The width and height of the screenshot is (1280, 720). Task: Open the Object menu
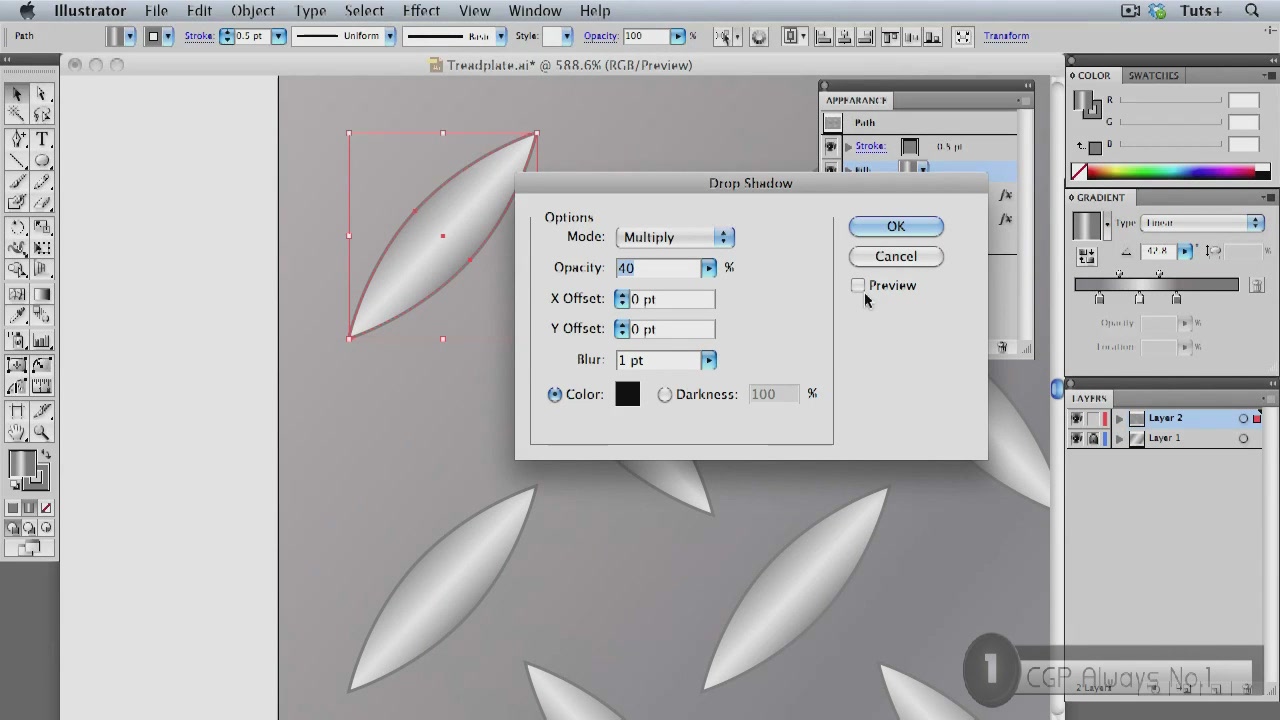click(x=253, y=11)
